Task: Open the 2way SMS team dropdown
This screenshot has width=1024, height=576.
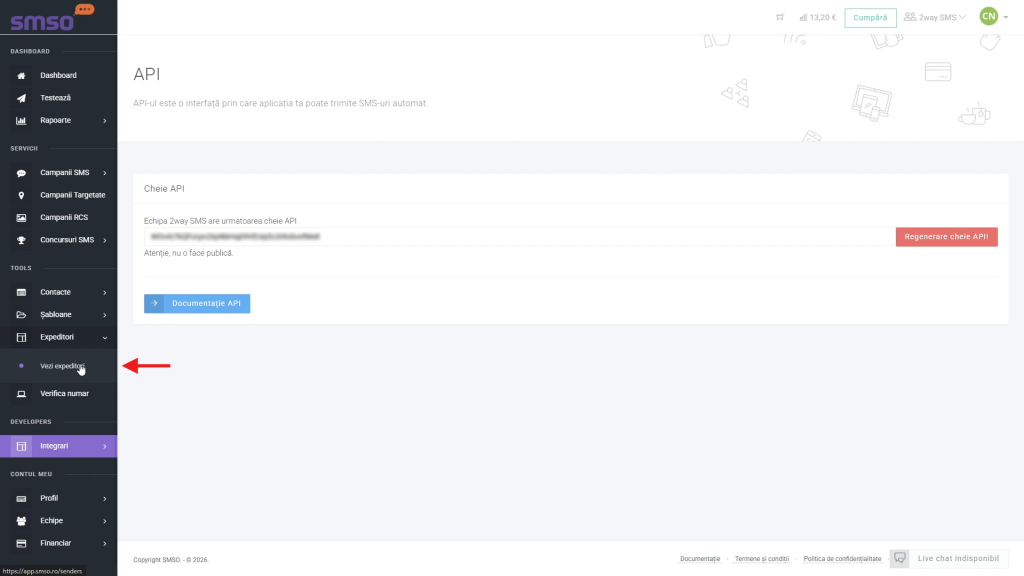Action: point(935,18)
